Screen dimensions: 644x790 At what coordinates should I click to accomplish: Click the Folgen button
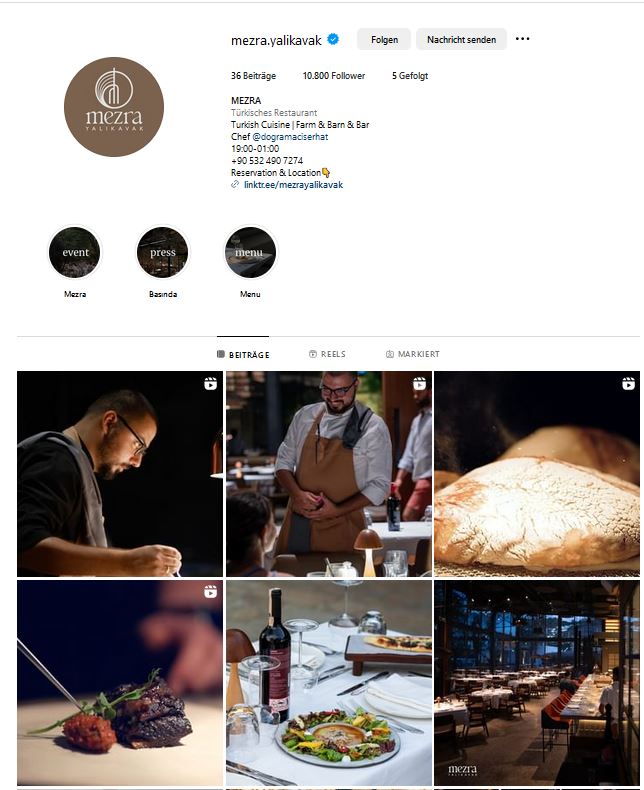[x=384, y=39]
